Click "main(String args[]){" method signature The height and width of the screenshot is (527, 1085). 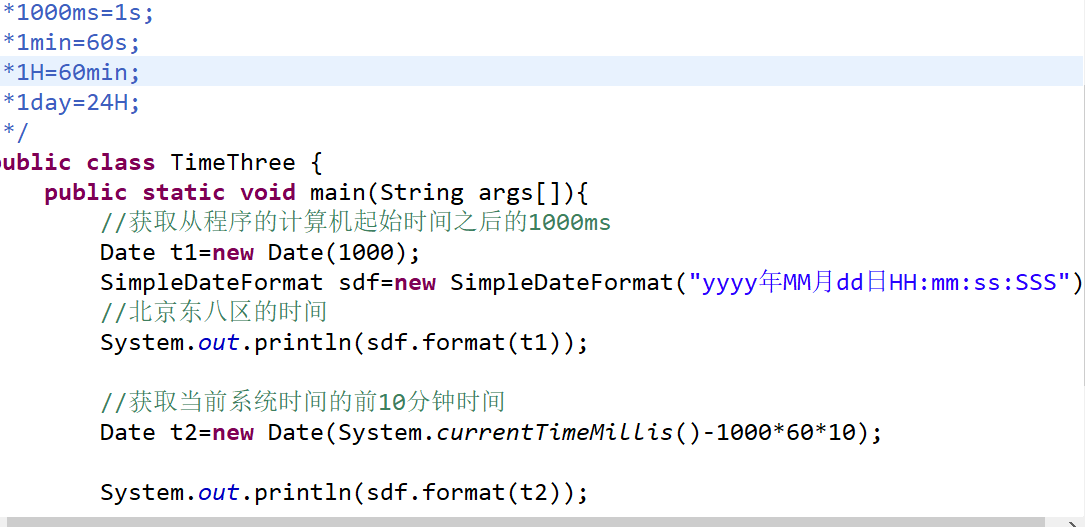449,192
